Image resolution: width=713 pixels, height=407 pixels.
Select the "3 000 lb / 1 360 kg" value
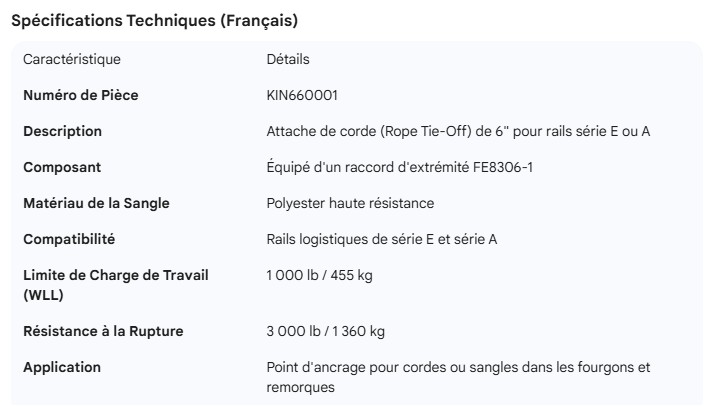[325, 332]
